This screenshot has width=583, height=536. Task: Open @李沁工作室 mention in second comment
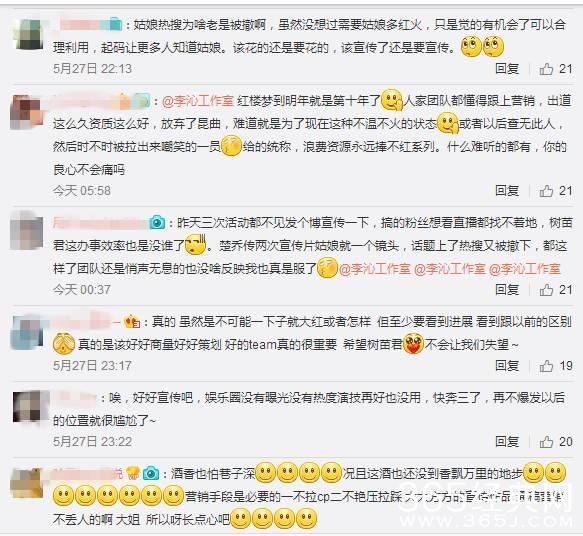198,101
